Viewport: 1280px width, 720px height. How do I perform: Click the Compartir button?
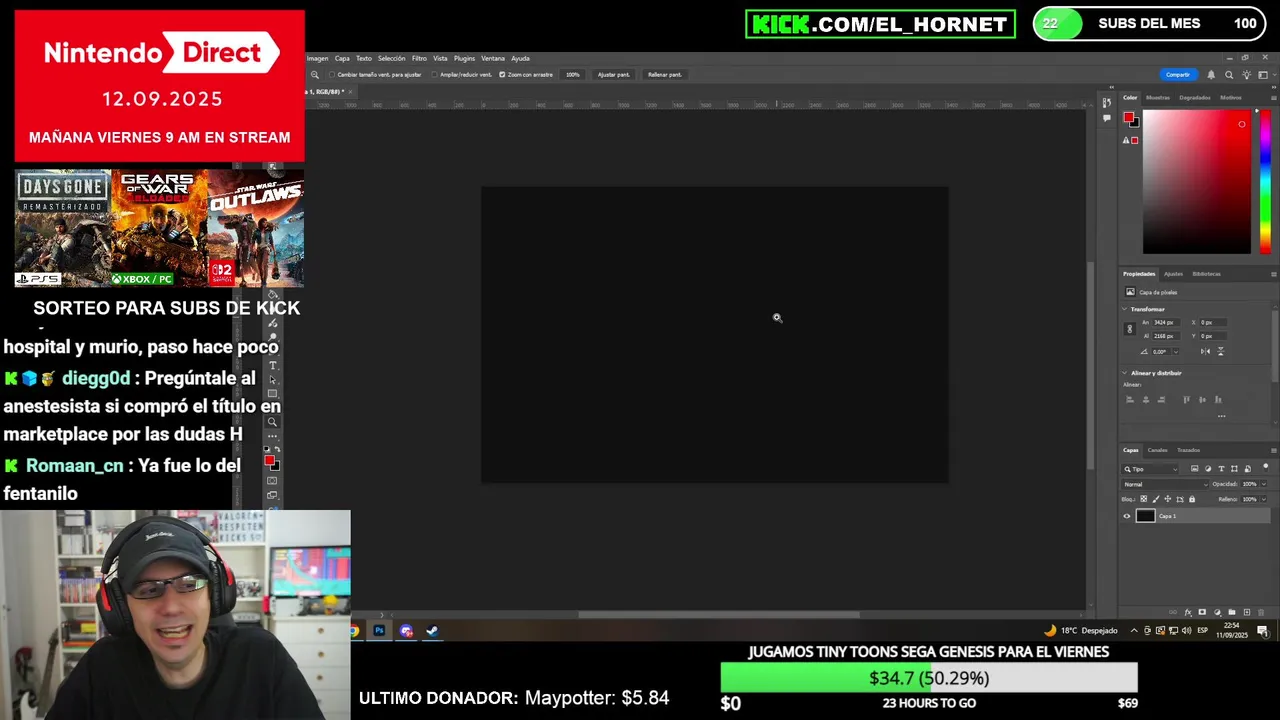pos(1179,75)
